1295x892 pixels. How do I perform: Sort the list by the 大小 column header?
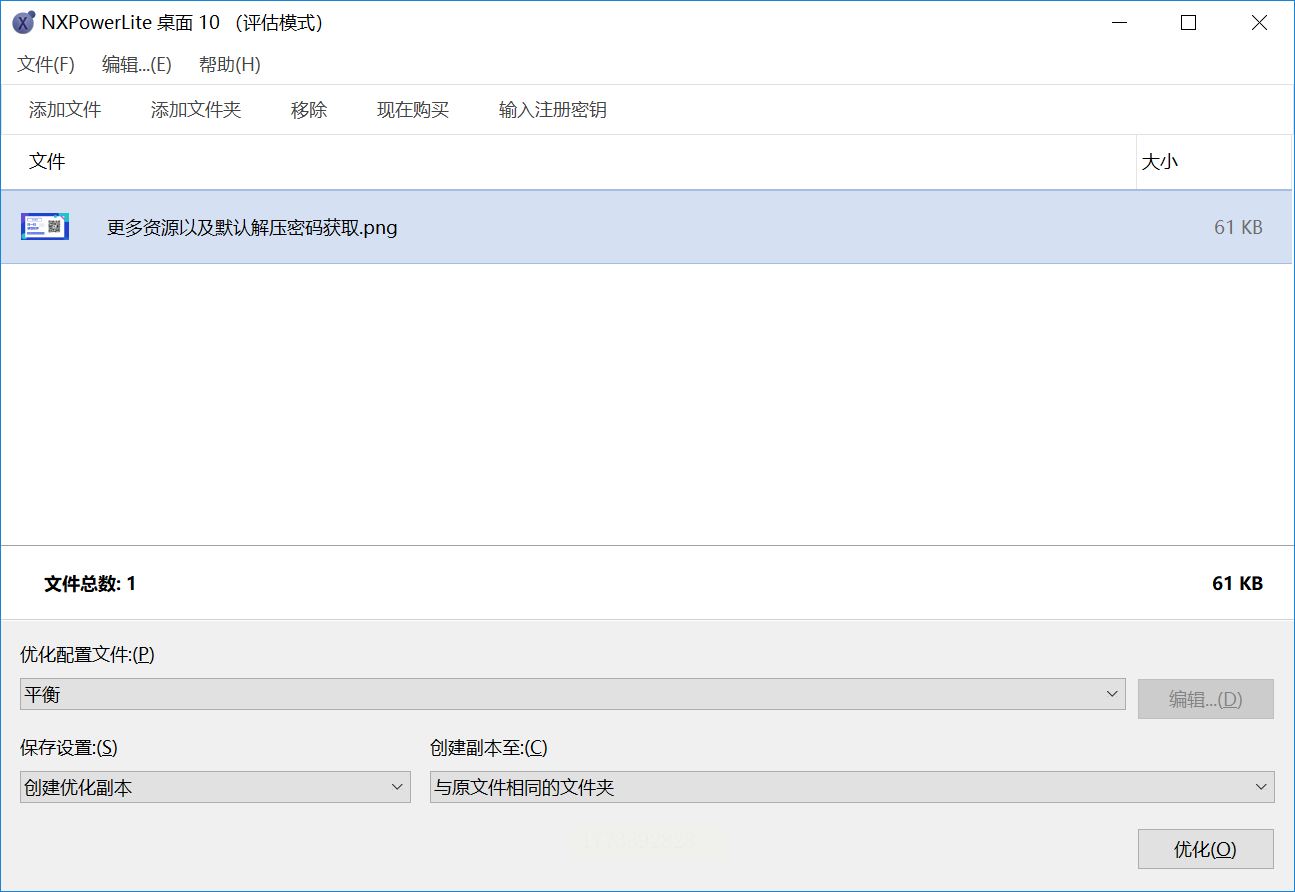click(x=1214, y=162)
